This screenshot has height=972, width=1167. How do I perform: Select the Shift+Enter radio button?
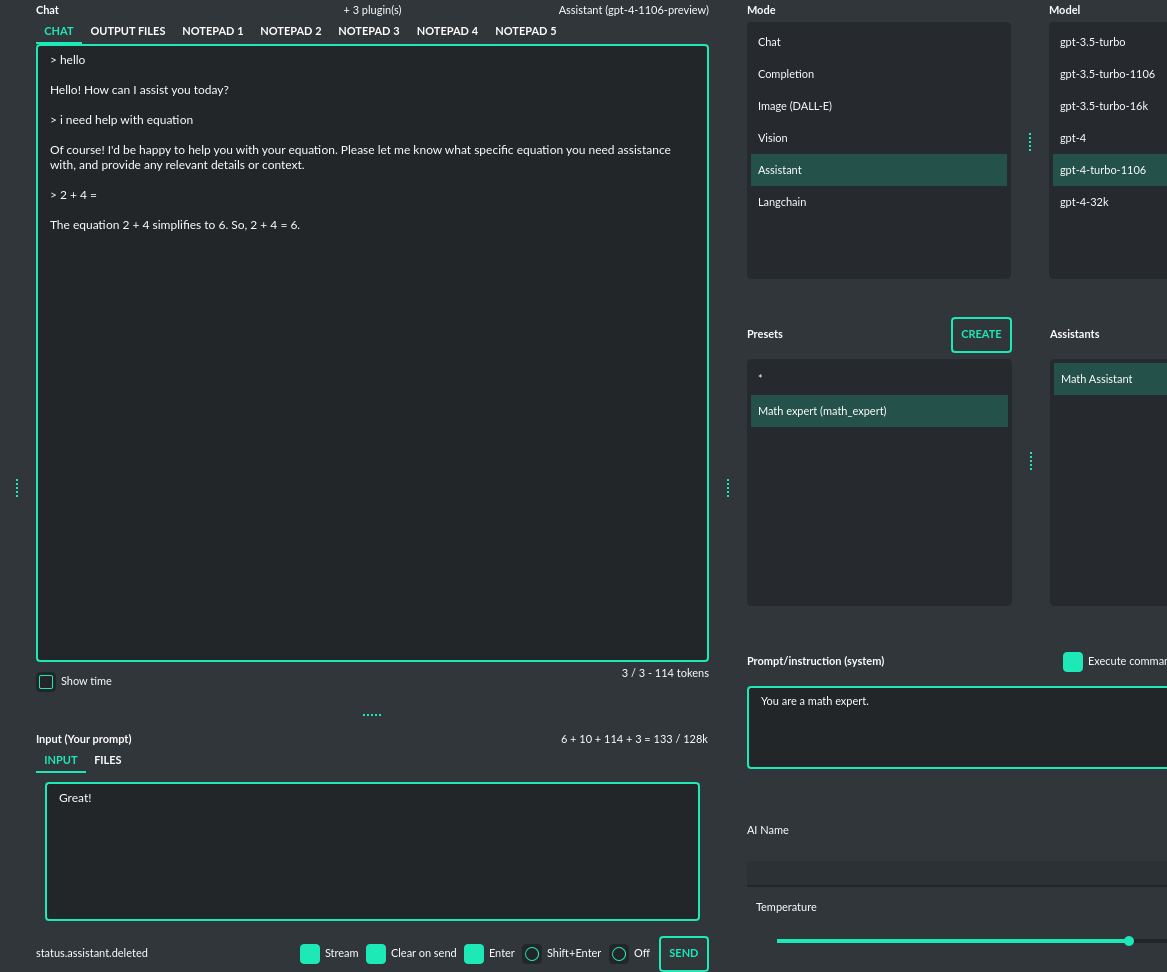[531, 953]
